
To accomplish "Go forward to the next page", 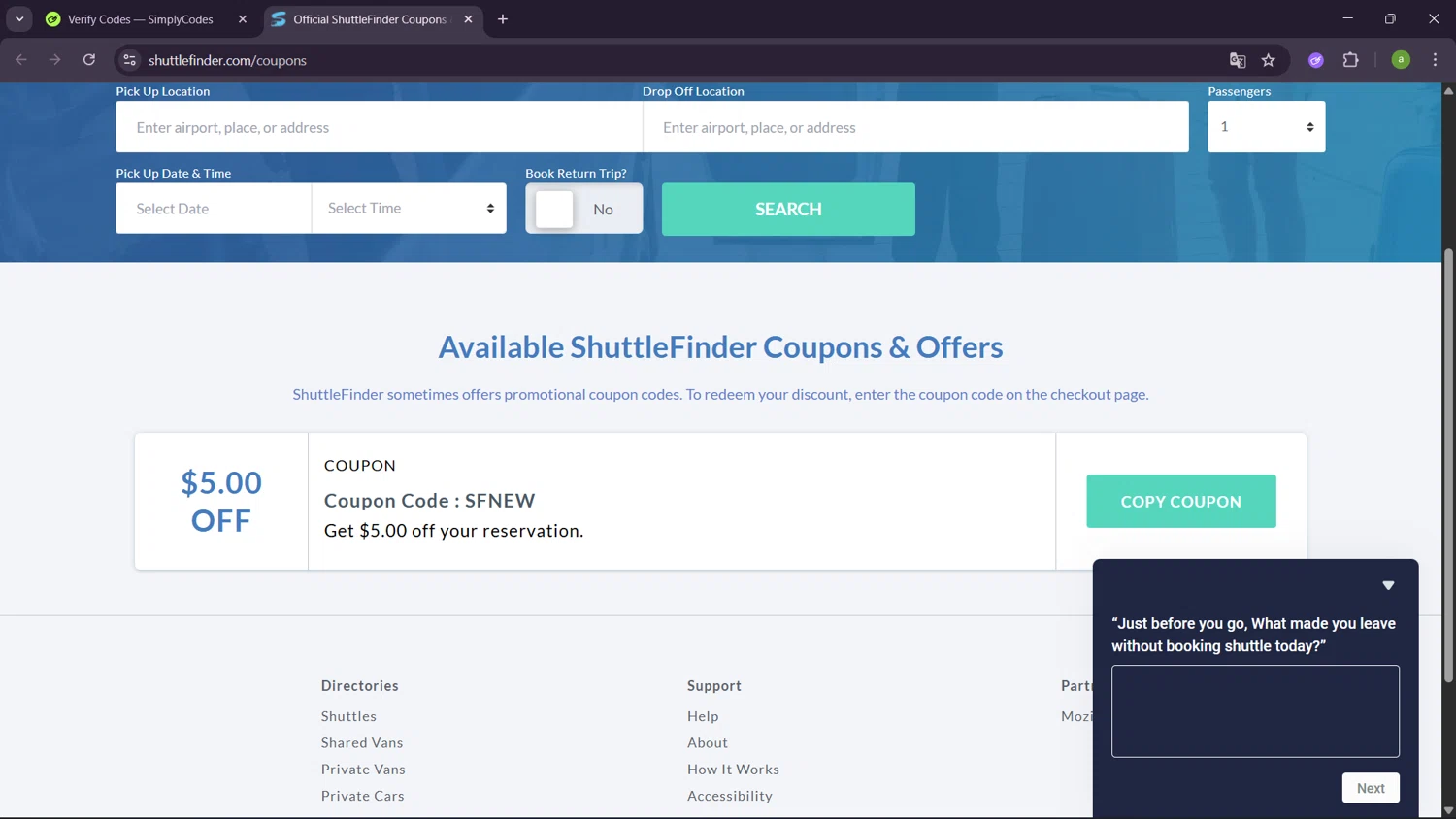I will click(x=55, y=60).
